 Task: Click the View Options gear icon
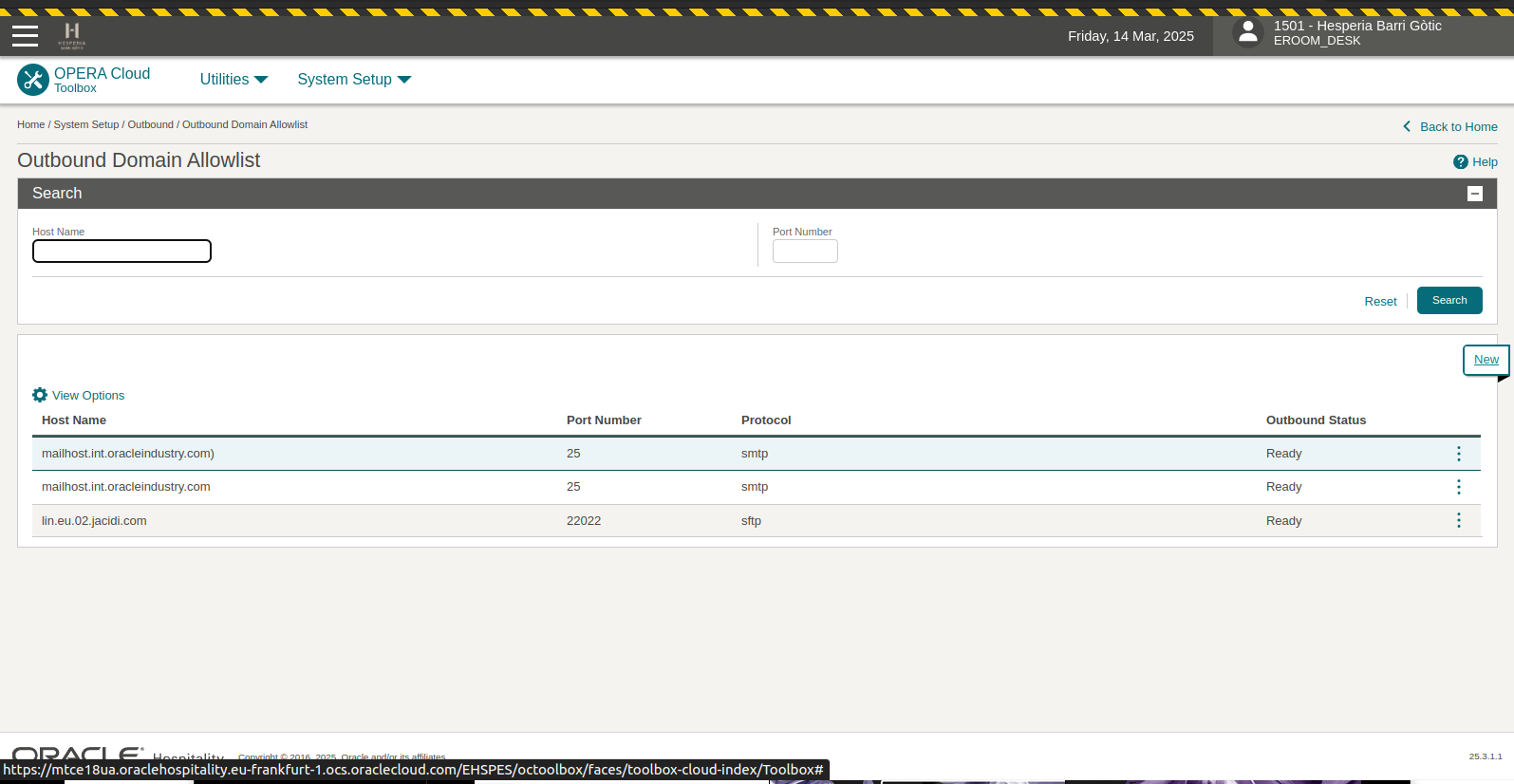pos(40,395)
